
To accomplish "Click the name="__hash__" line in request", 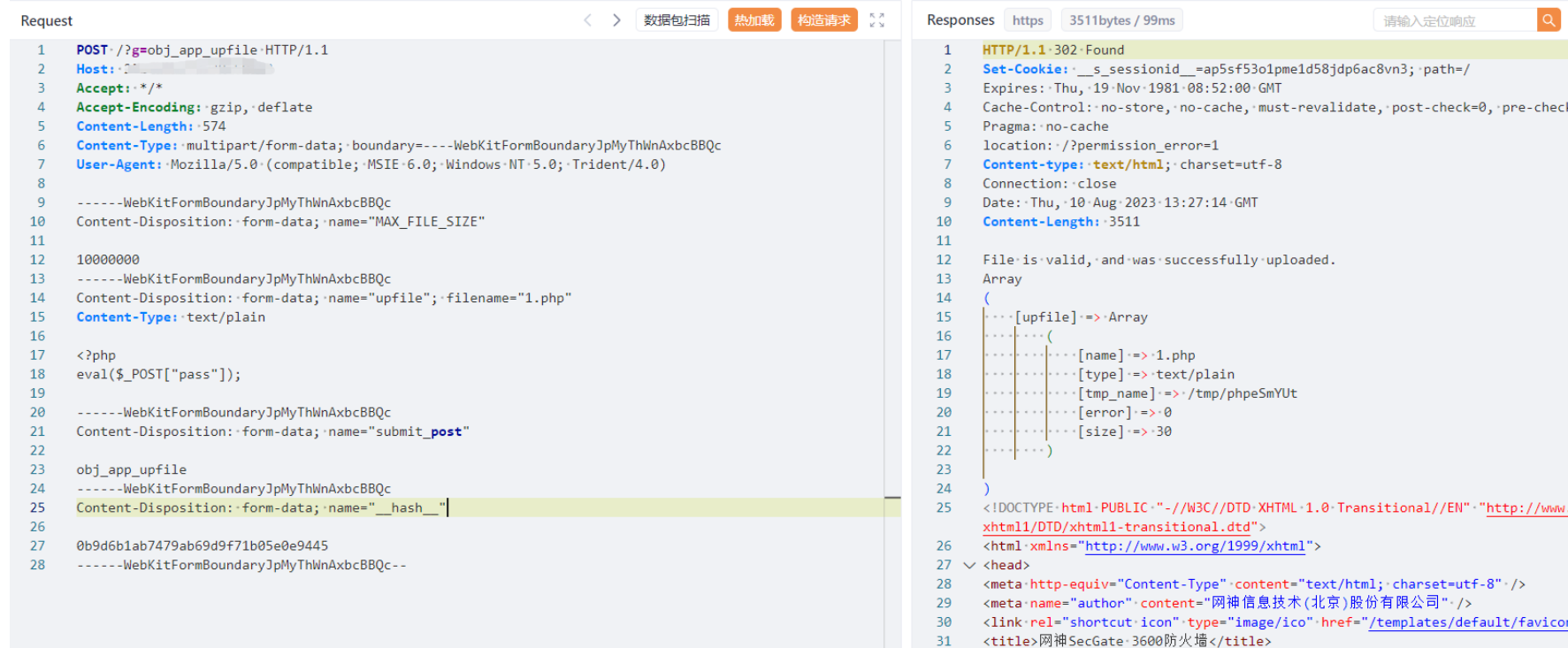I will click(261, 507).
